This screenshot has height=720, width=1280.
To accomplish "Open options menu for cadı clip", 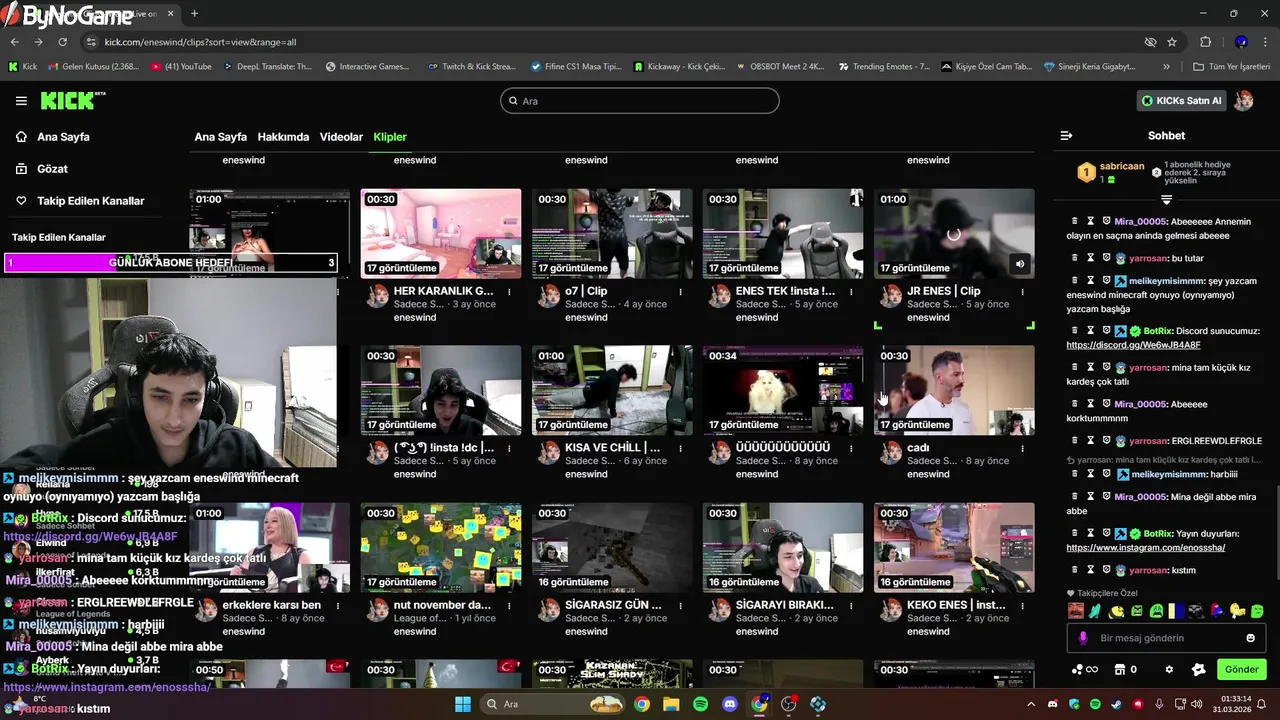I will [x=1022, y=449].
